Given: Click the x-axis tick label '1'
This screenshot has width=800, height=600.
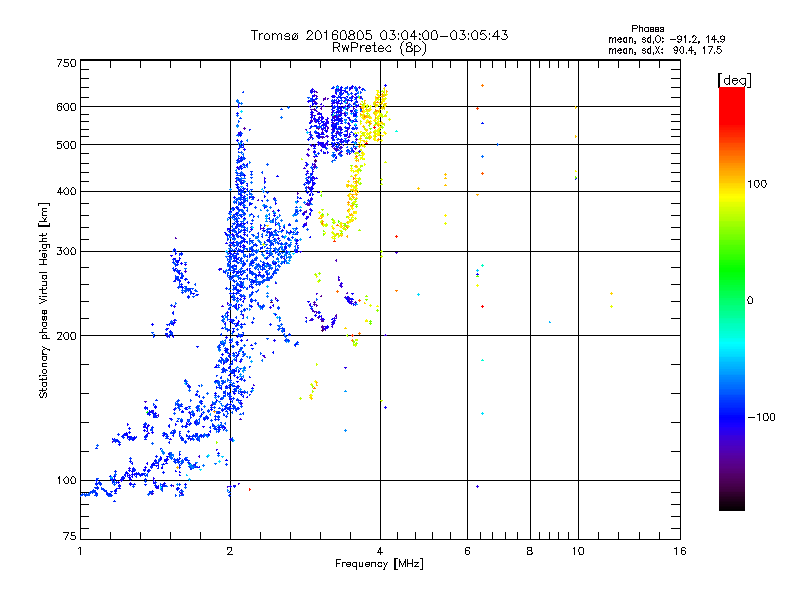Looking at the screenshot, I should pyautogui.click(x=80, y=551).
